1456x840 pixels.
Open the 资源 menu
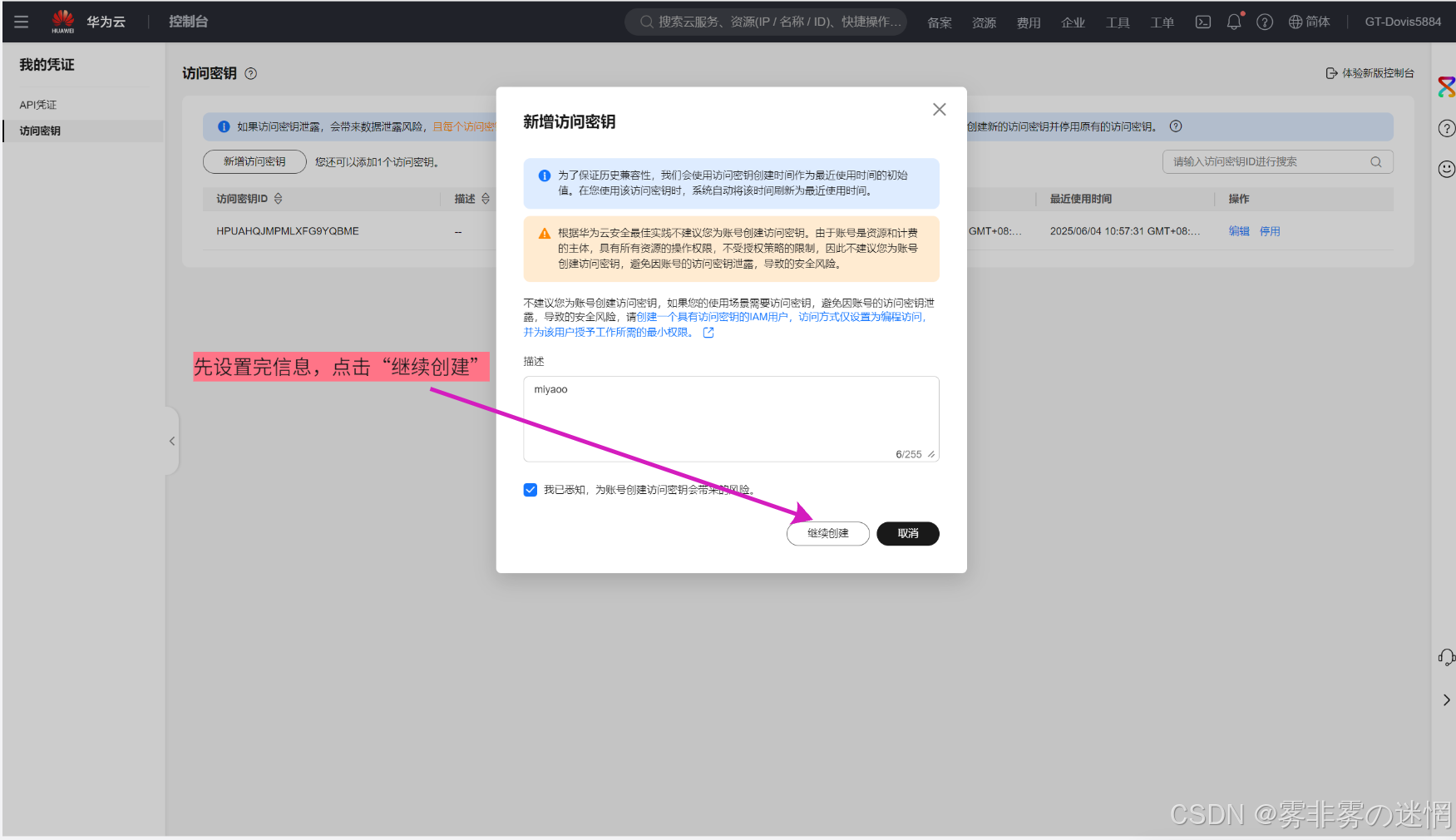tap(985, 22)
